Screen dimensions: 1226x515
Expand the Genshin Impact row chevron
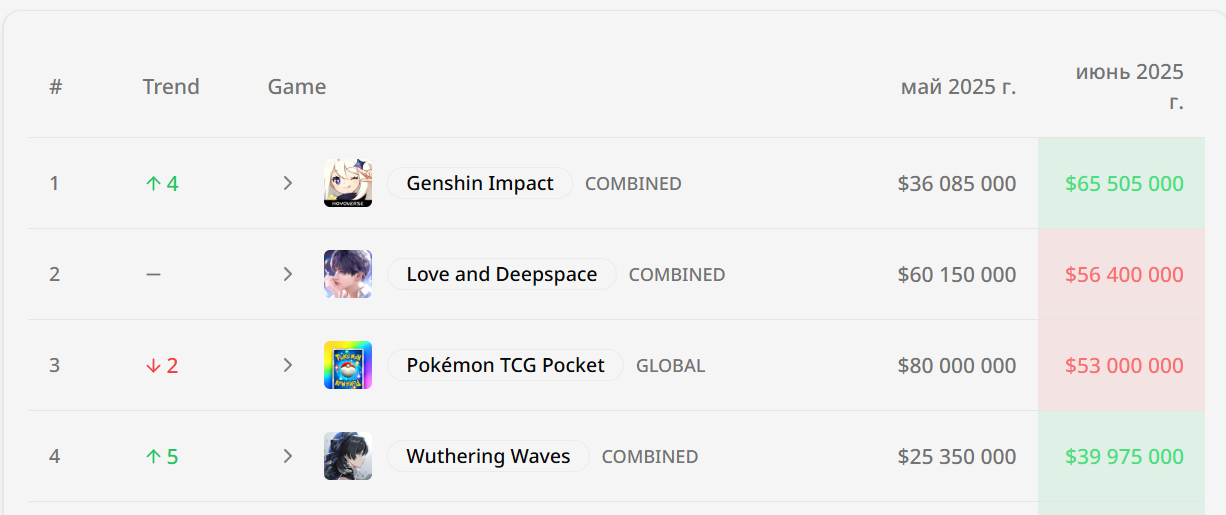pos(288,183)
